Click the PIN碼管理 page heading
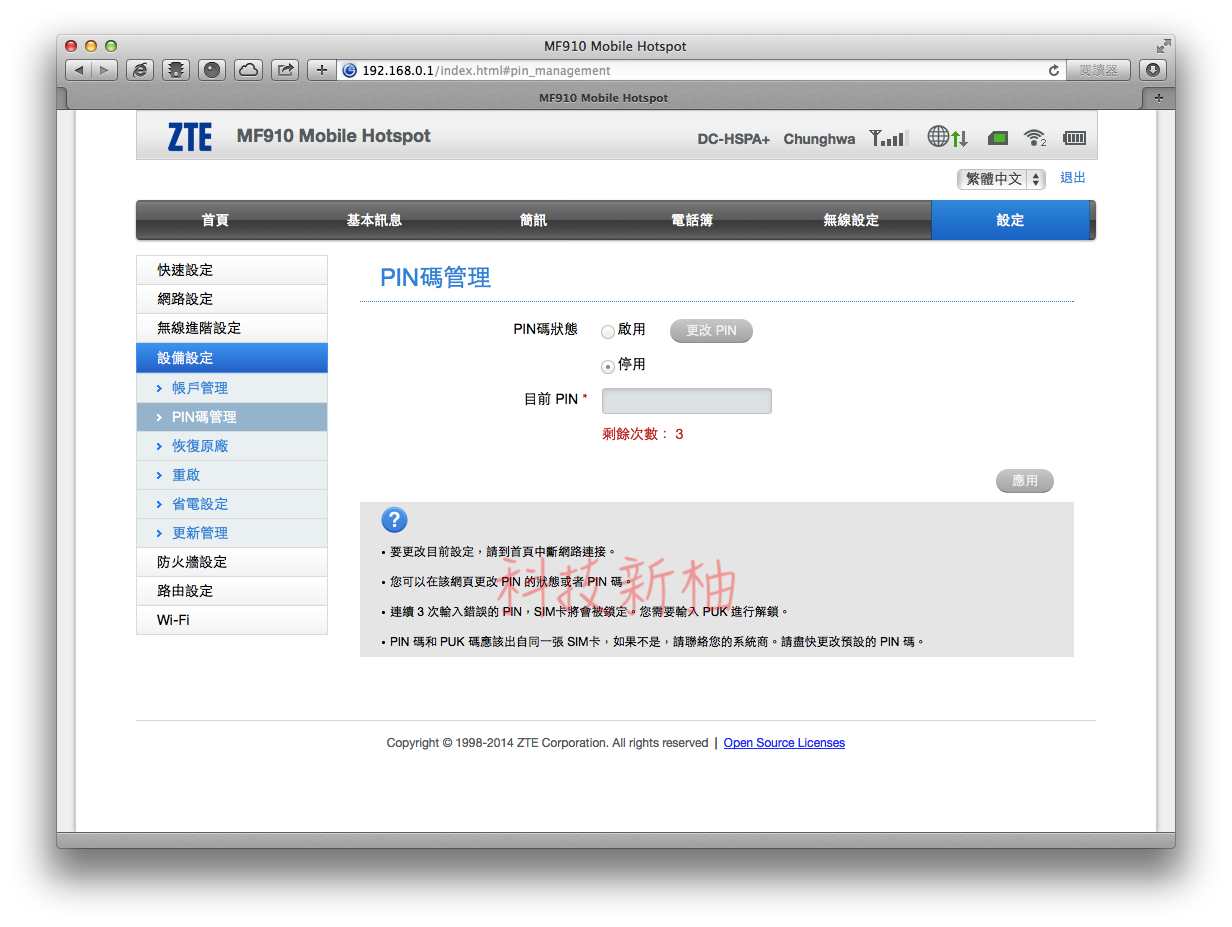Screen dimensions: 1232x927 coord(436,278)
